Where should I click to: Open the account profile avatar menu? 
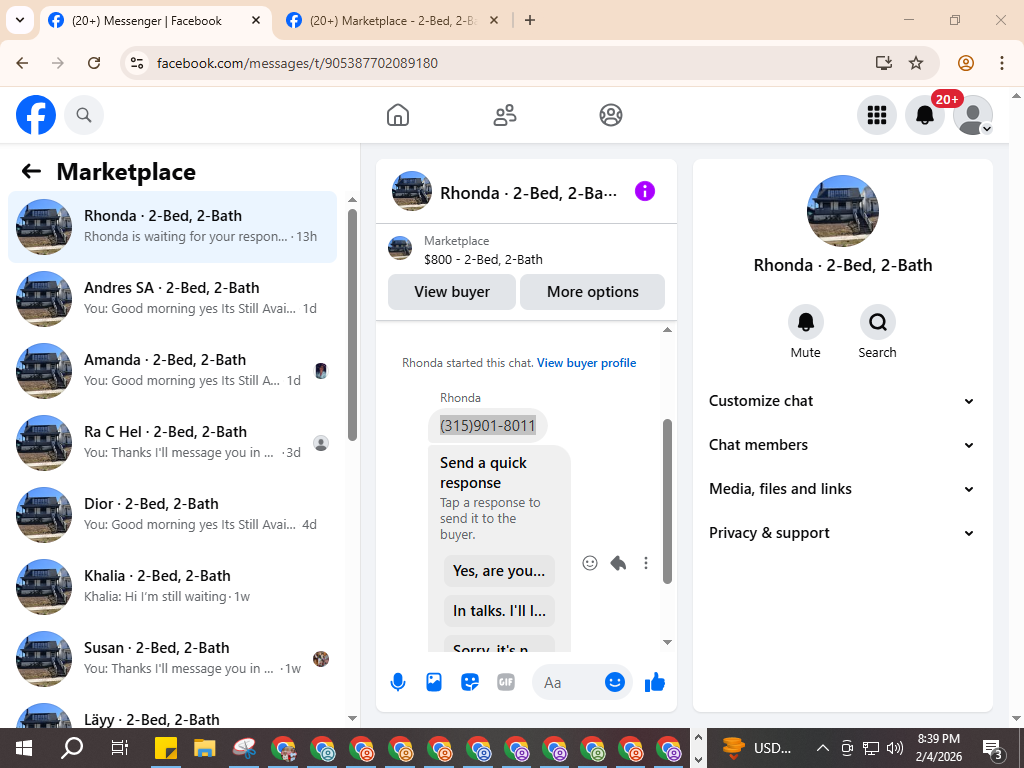click(973, 115)
